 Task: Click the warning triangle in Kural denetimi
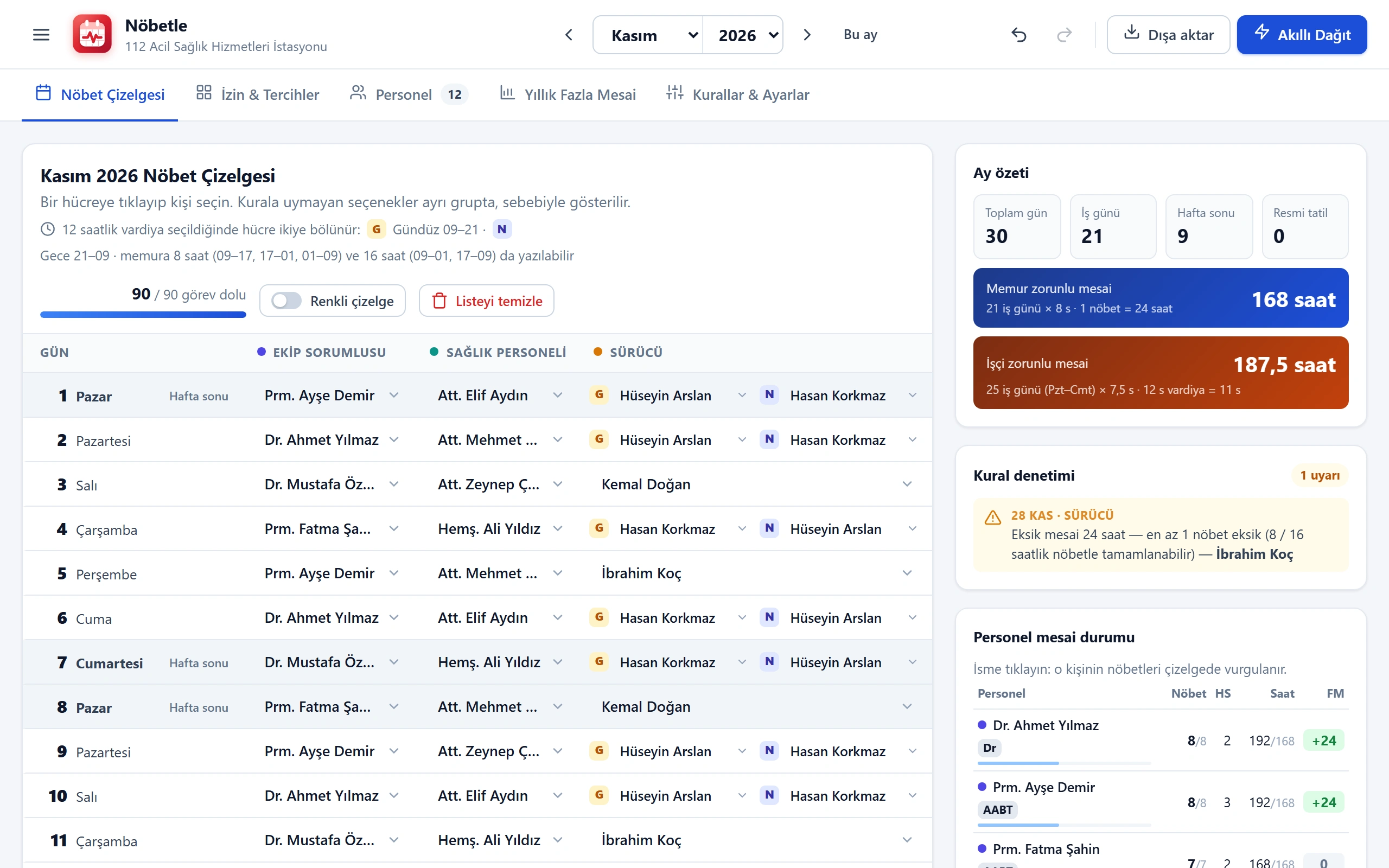[992, 517]
